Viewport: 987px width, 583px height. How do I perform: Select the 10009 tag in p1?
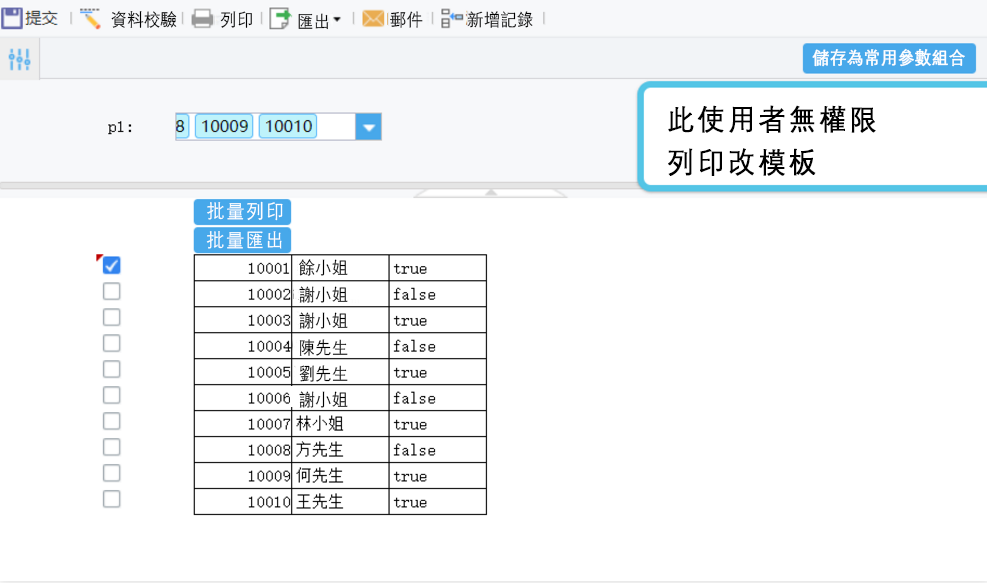(224, 127)
